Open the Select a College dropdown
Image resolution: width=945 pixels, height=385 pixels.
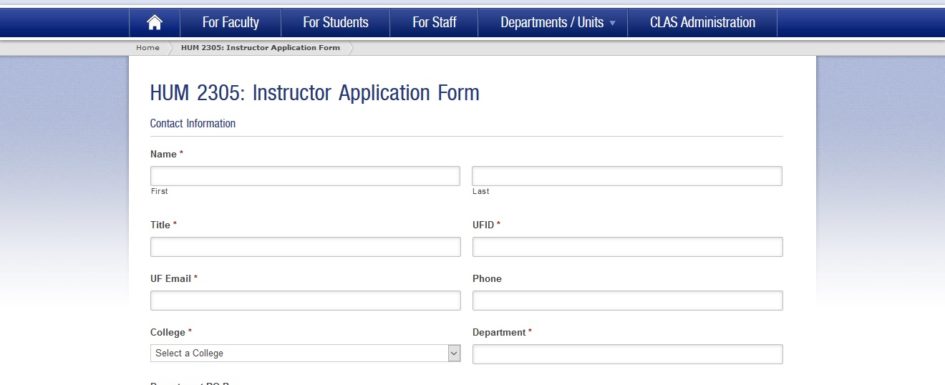(x=305, y=353)
